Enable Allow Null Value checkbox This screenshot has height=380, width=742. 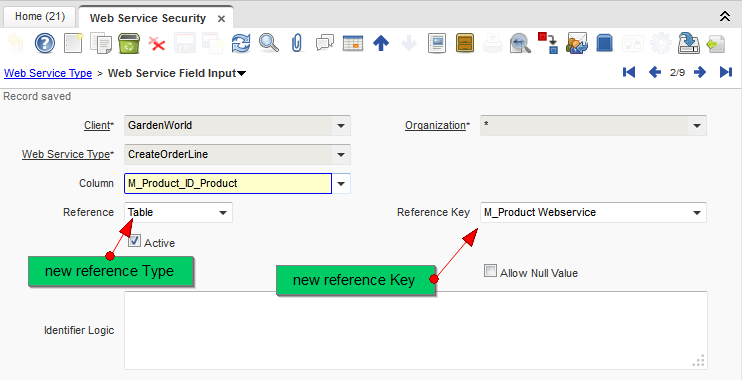[490, 271]
